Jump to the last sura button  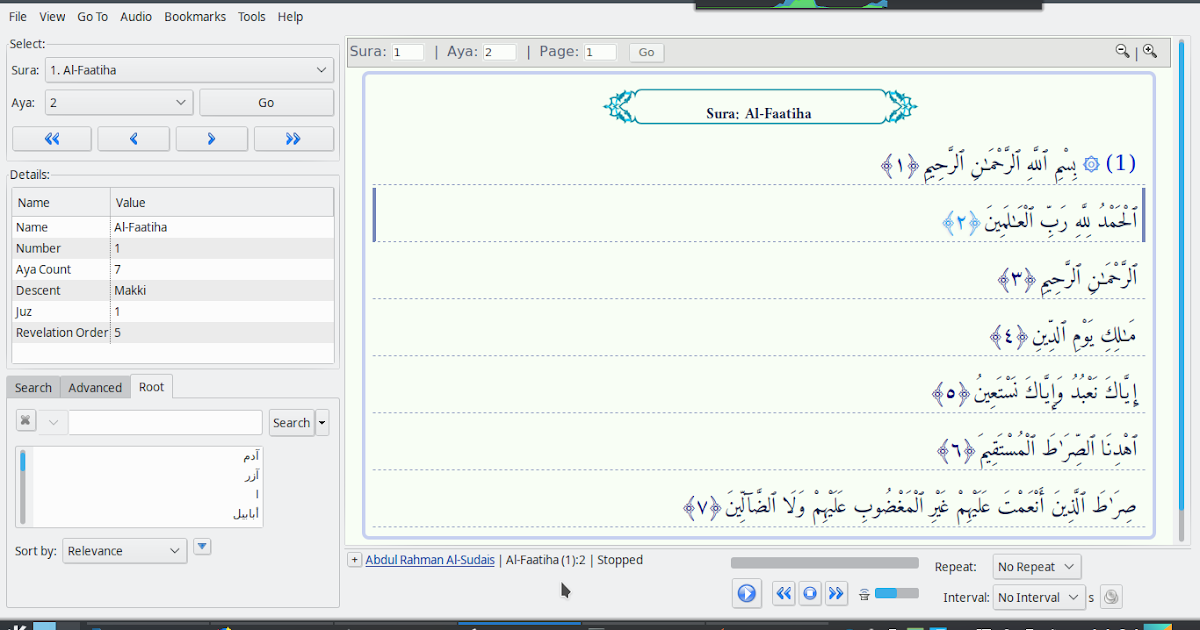293,139
